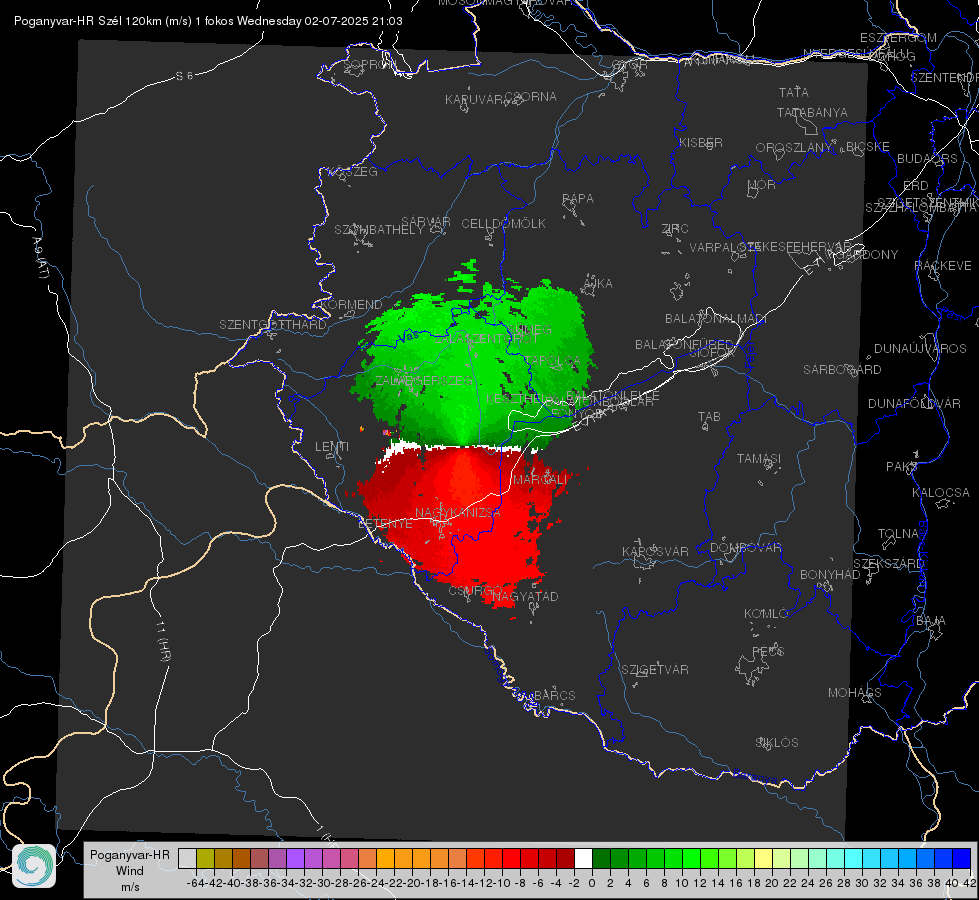The height and width of the screenshot is (900, 979).
Task: Click the KAPOSVAR city label
Action: [x=656, y=551]
